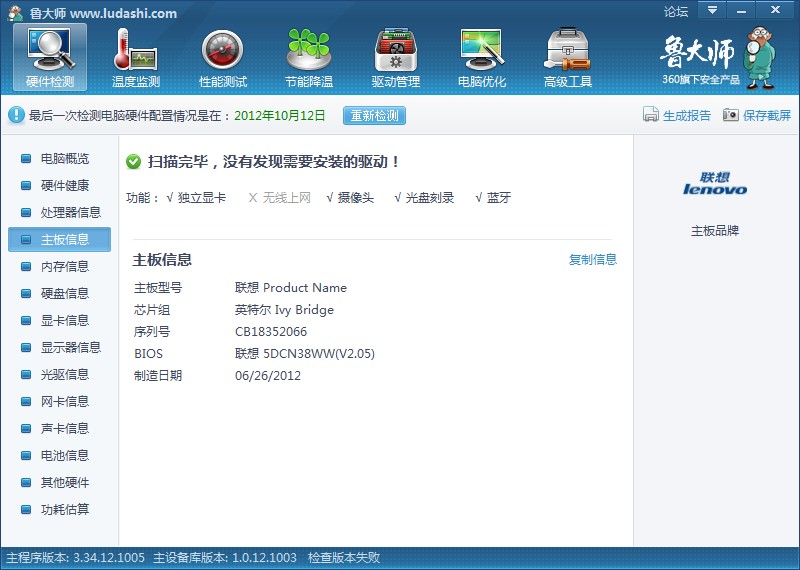Click the 主板品牌 label under the logo
The width and height of the screenshot is (800, 570).
coord(715,231)
